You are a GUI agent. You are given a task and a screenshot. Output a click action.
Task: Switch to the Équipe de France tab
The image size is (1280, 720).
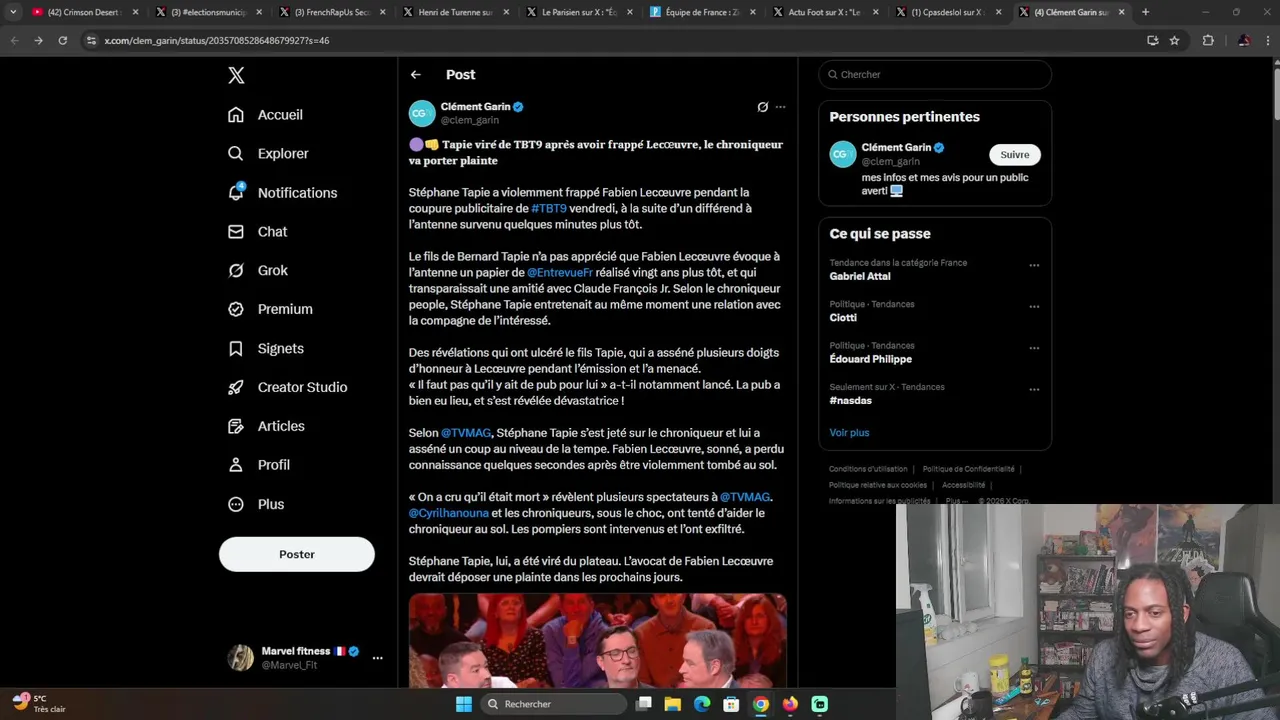[701, 12]
